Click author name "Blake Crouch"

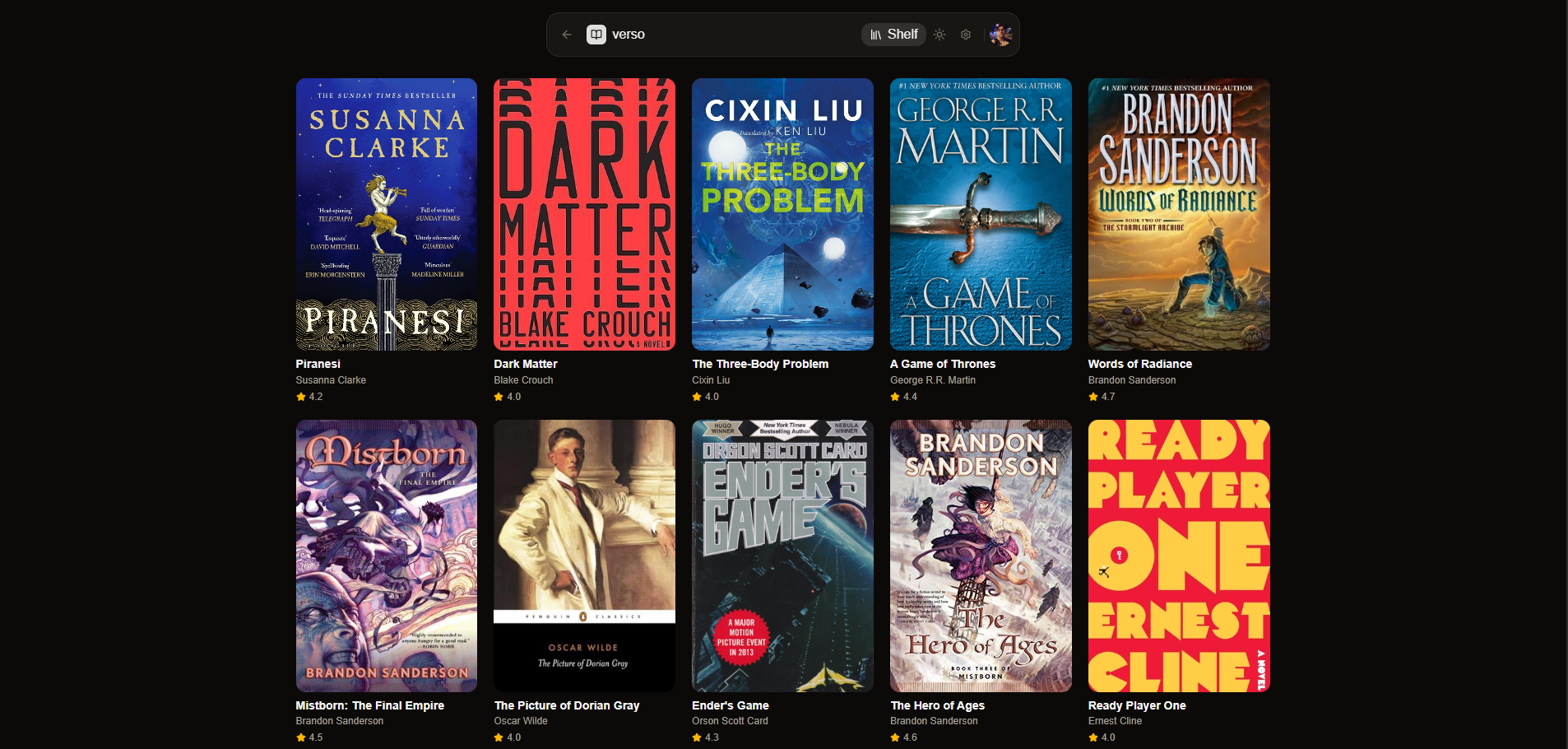523,380
